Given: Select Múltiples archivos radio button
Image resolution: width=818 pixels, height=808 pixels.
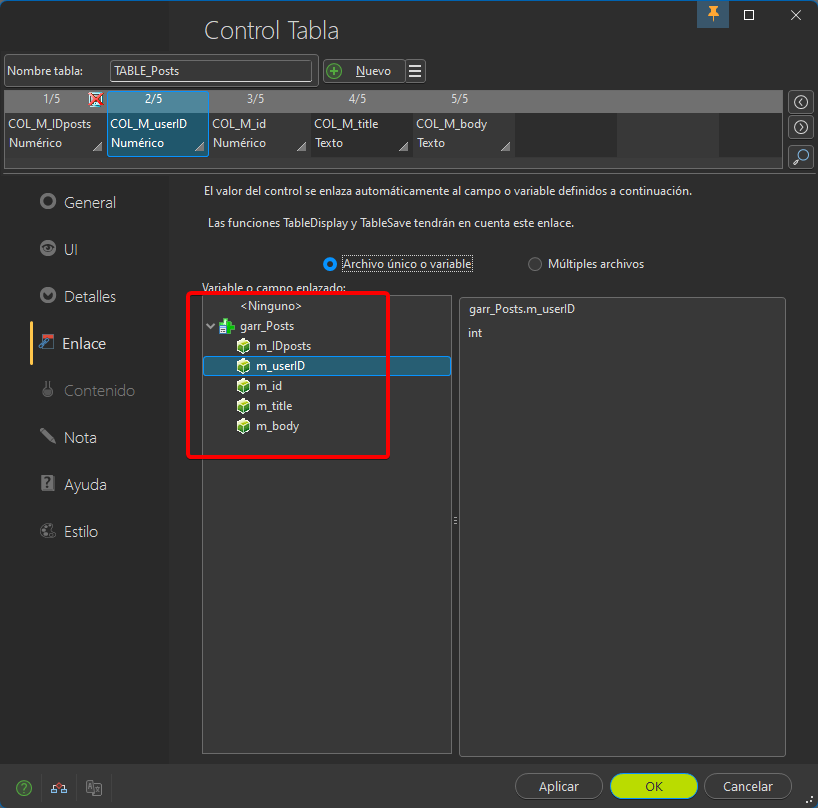Looking at the screenshot, I should pos(535,264).
